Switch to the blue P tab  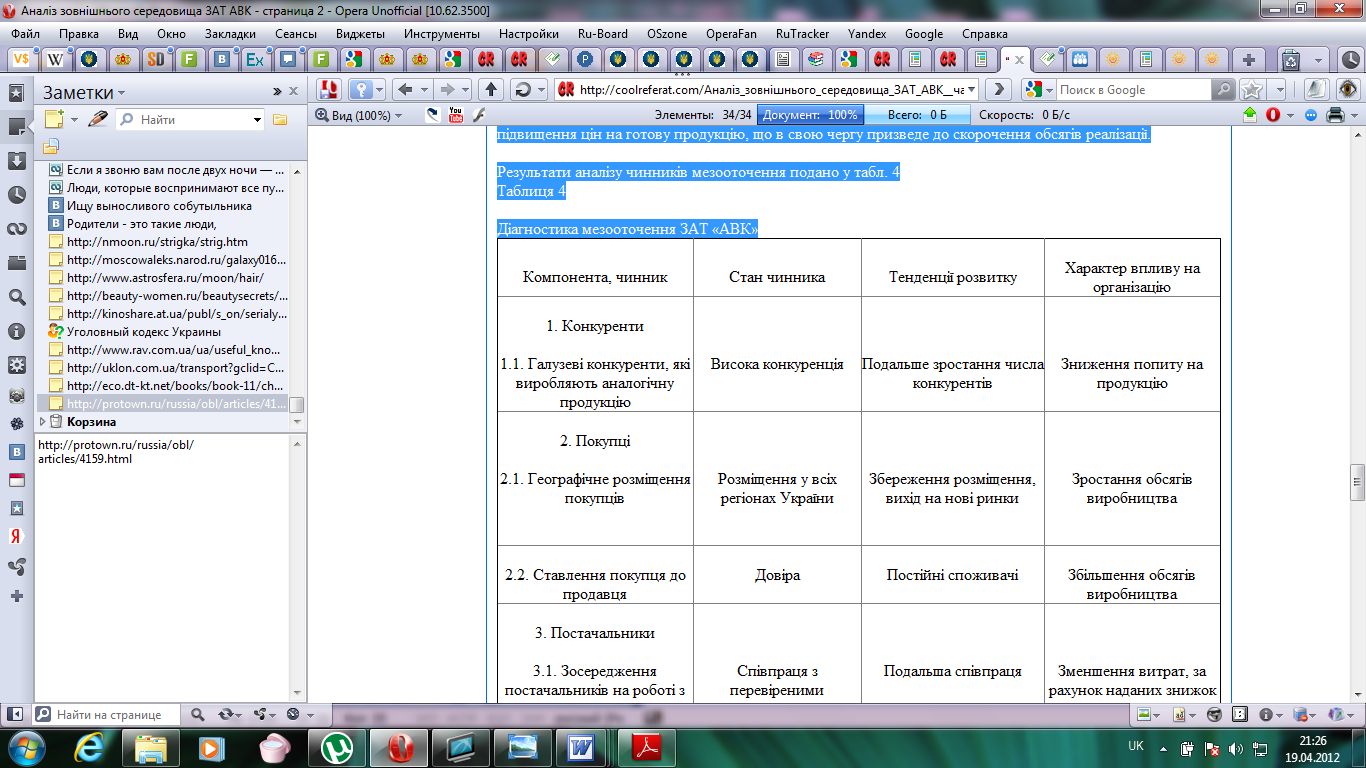pos(585,59)
